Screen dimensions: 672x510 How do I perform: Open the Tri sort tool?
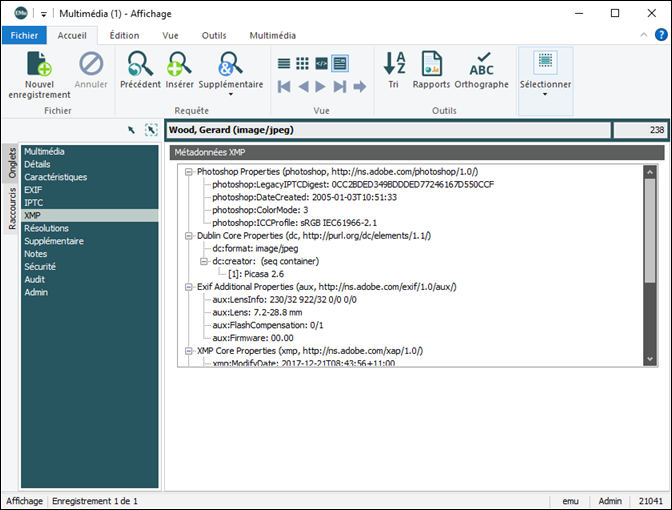point(394,65)
